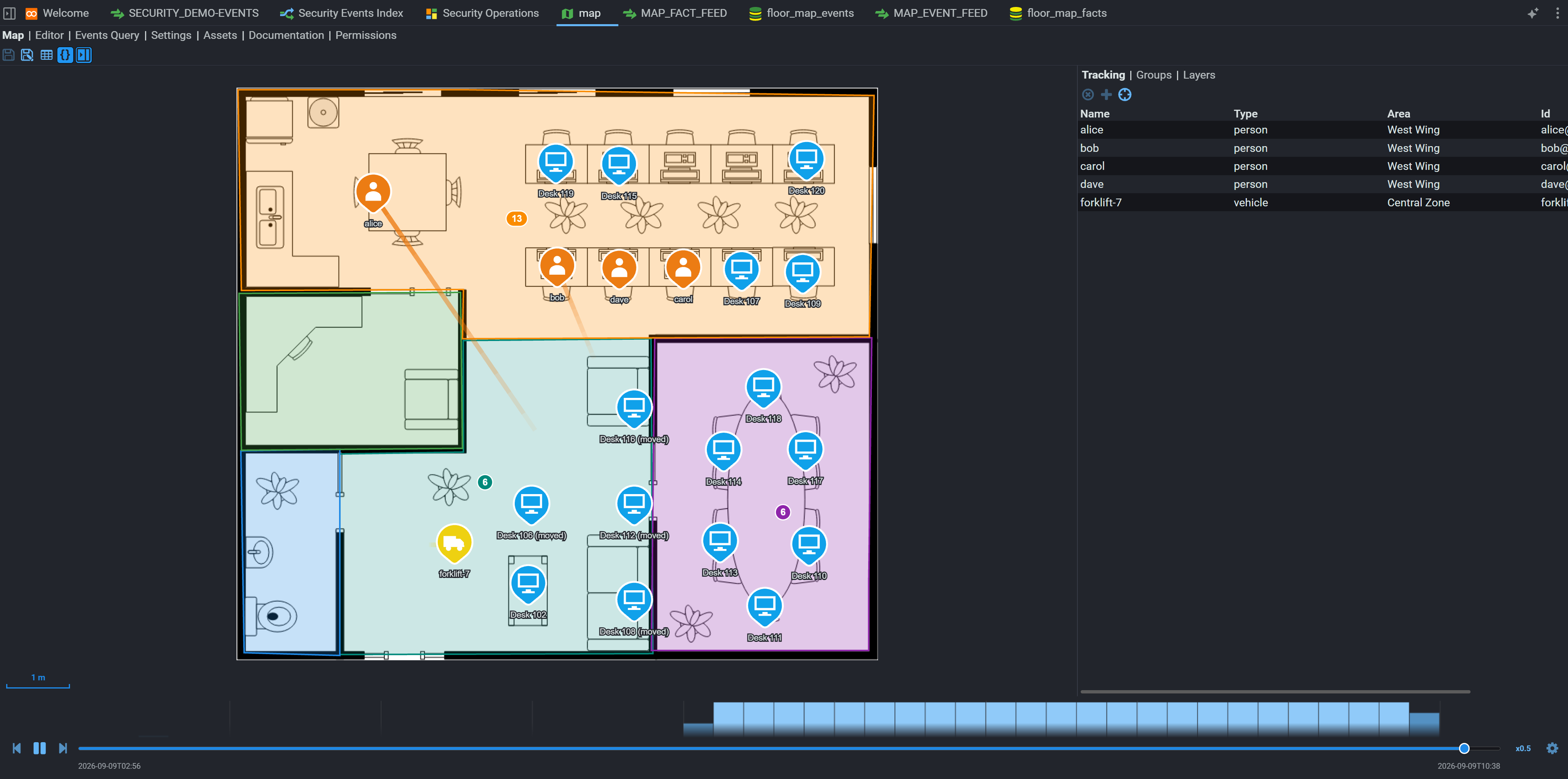Toggle the right side panel icon

[x=84, y=55]
